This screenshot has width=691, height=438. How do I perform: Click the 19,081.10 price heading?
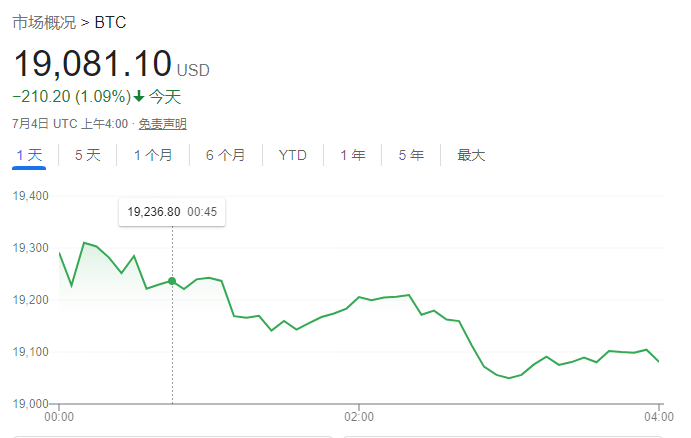coord(92,64)
